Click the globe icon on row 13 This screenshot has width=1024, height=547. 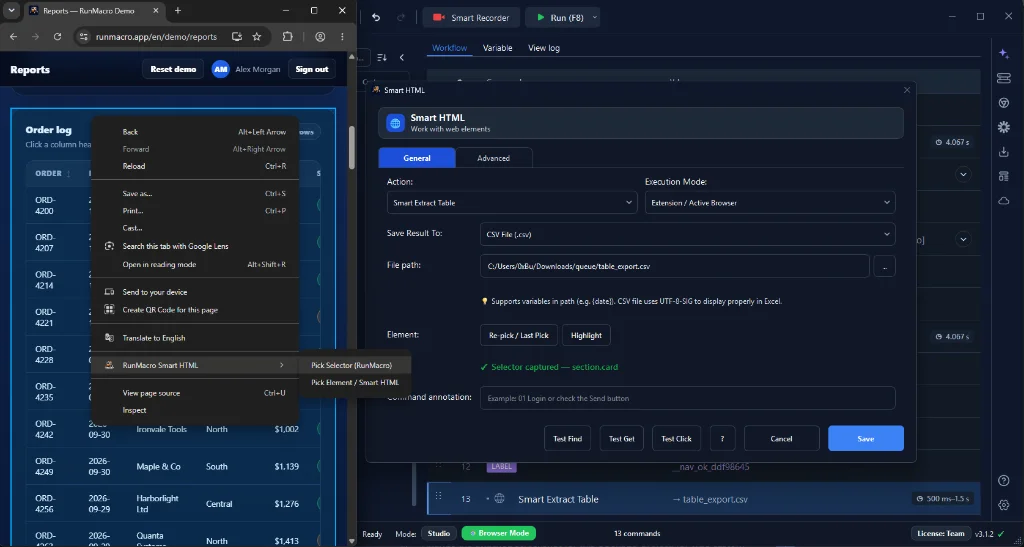coord(500,499)
